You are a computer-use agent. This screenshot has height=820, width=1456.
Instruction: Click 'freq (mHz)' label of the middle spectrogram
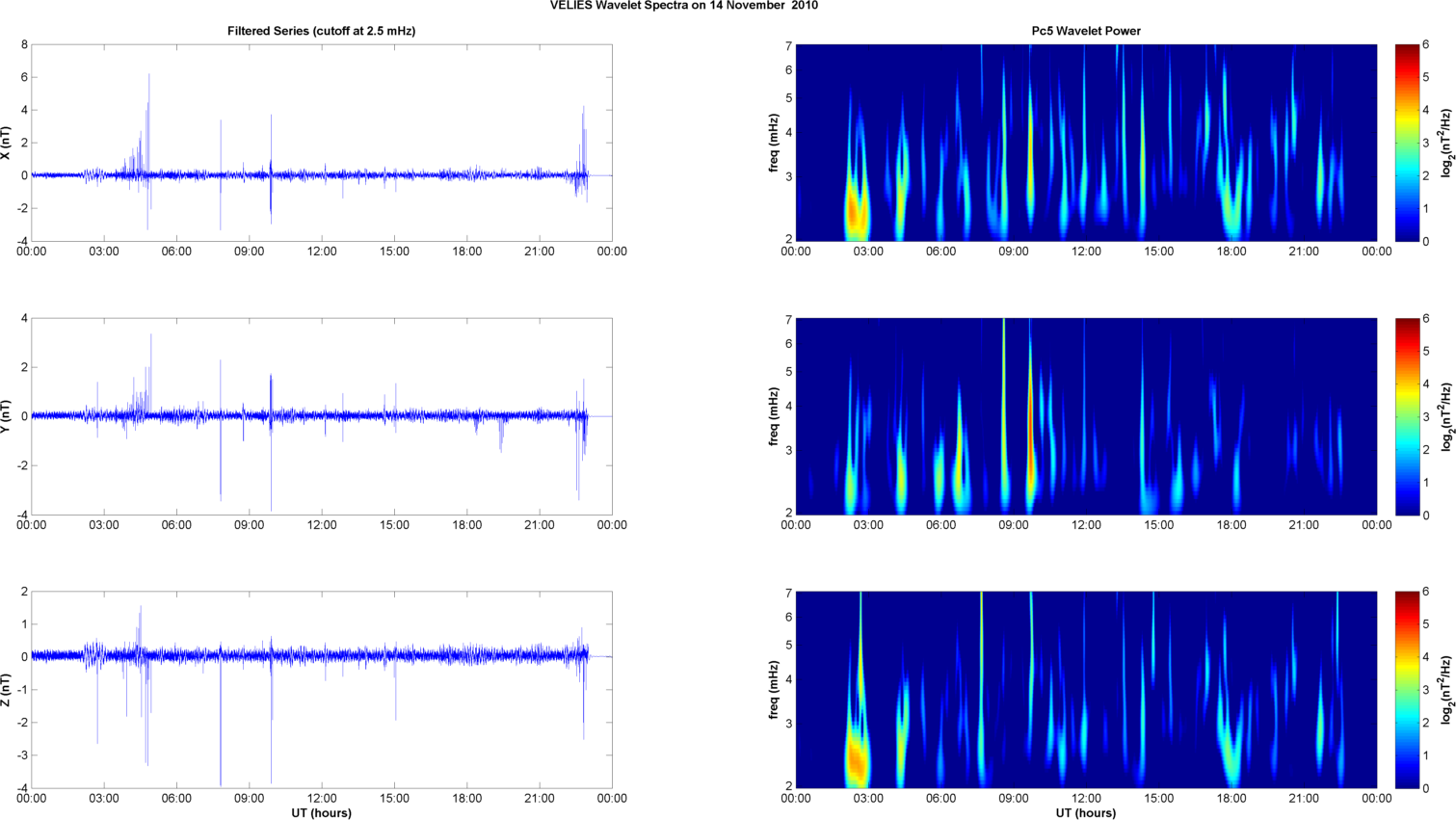tap(774, 416)
